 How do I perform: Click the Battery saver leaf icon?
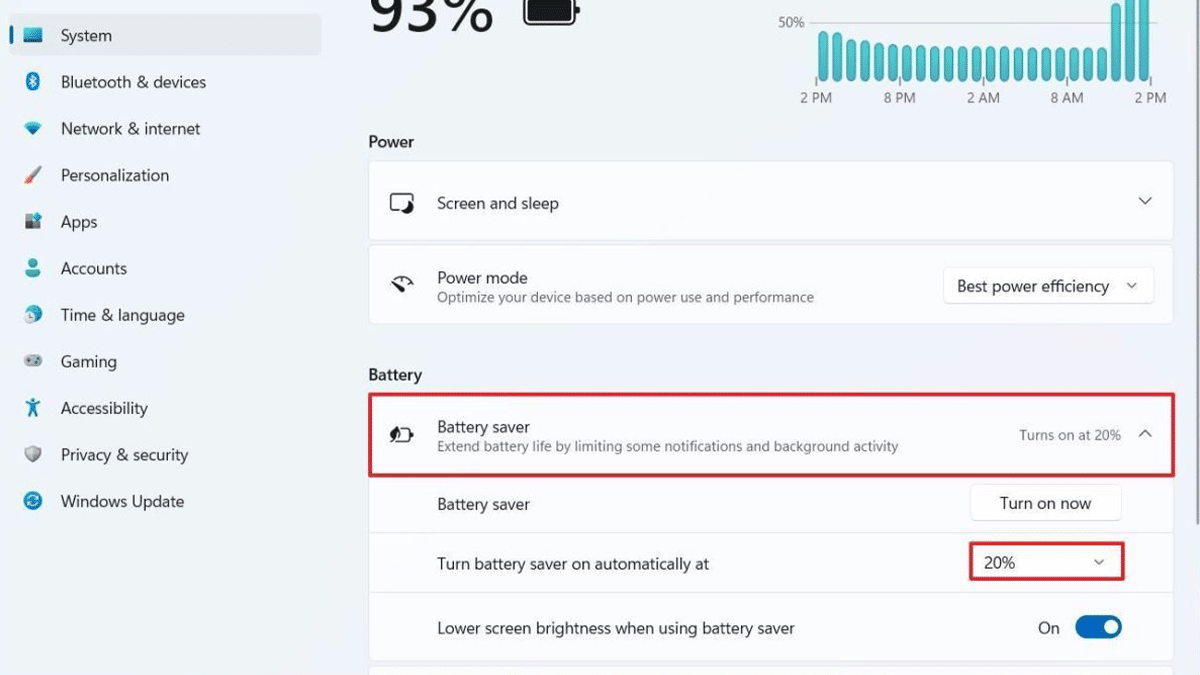click(401, 435)
